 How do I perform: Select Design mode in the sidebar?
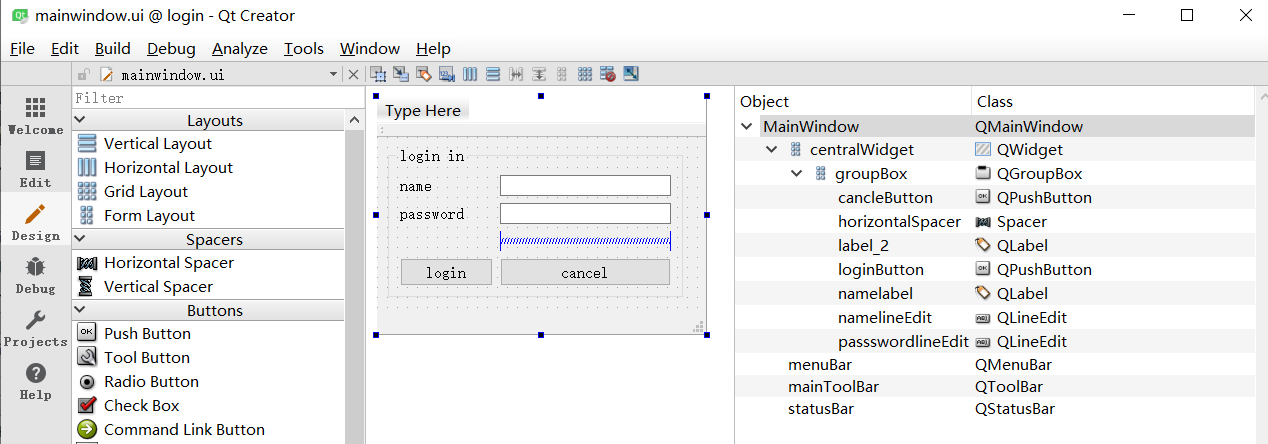35,221
